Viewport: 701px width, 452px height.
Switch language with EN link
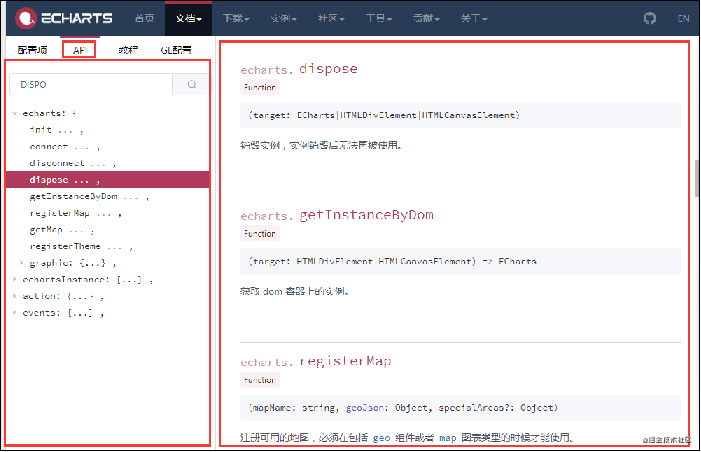[x=683, y=18]
